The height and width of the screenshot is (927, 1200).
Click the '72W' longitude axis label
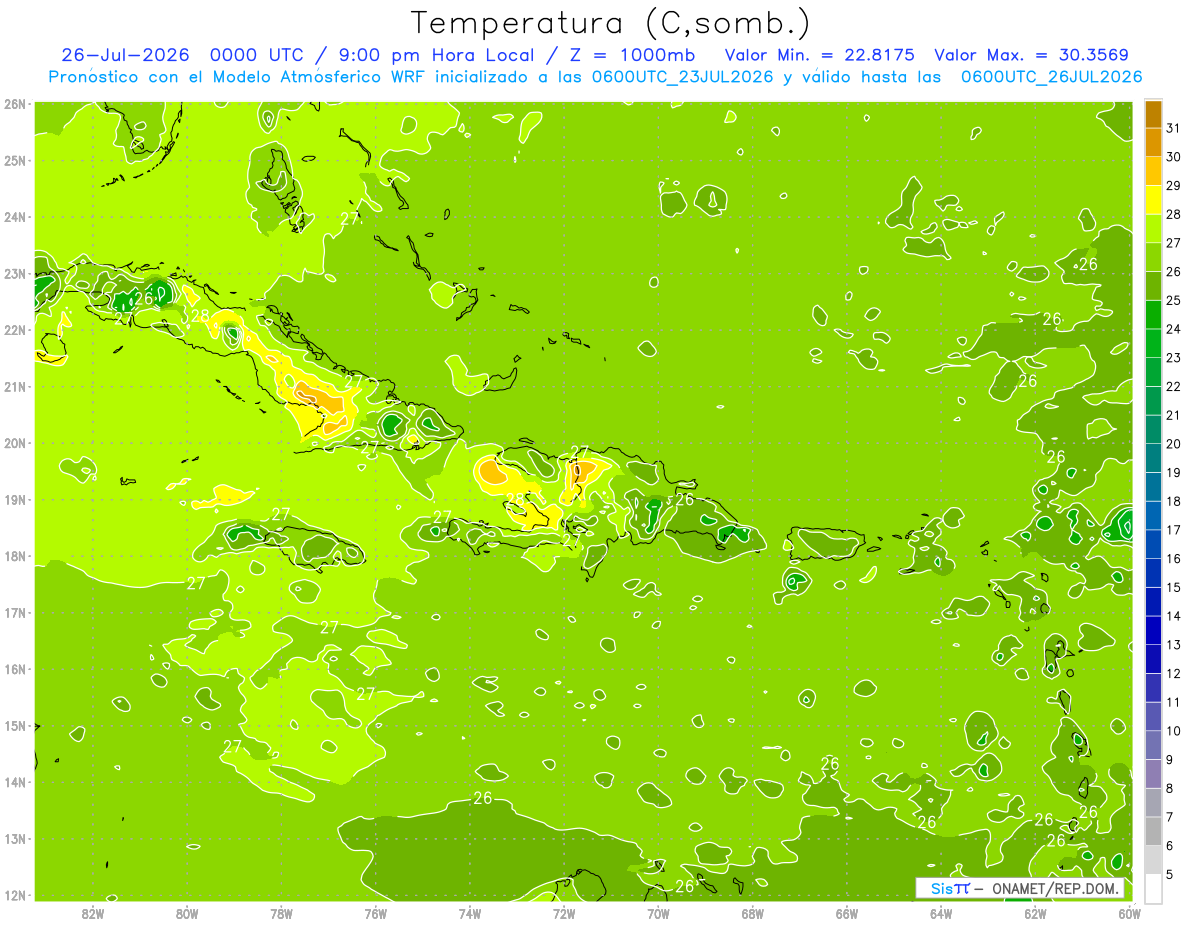564,913
